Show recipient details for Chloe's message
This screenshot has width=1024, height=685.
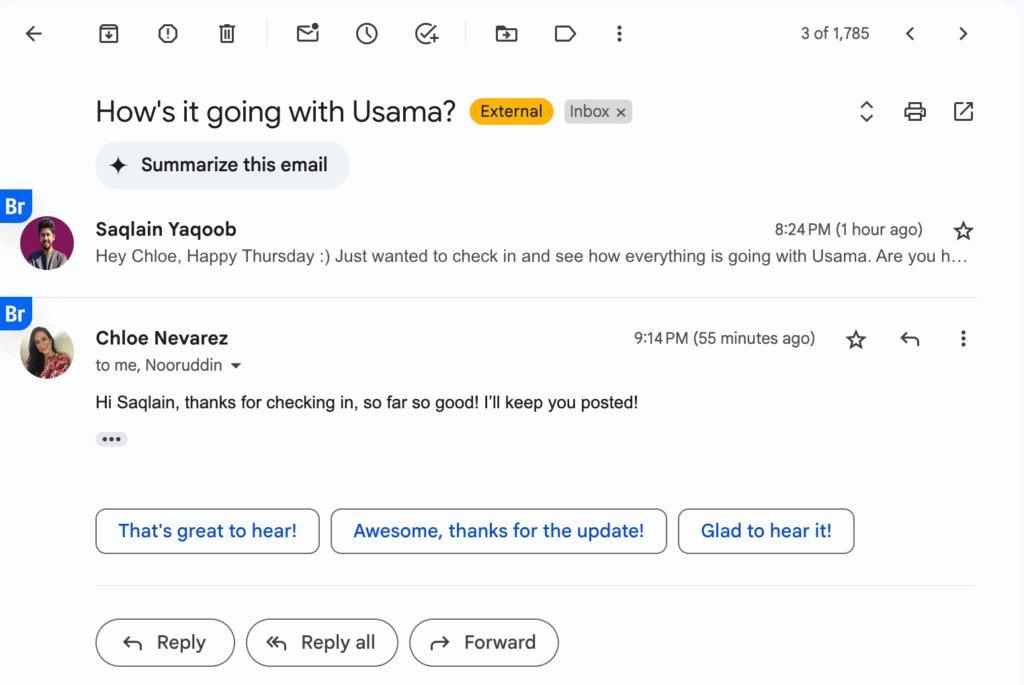click(x=236, y=366)
